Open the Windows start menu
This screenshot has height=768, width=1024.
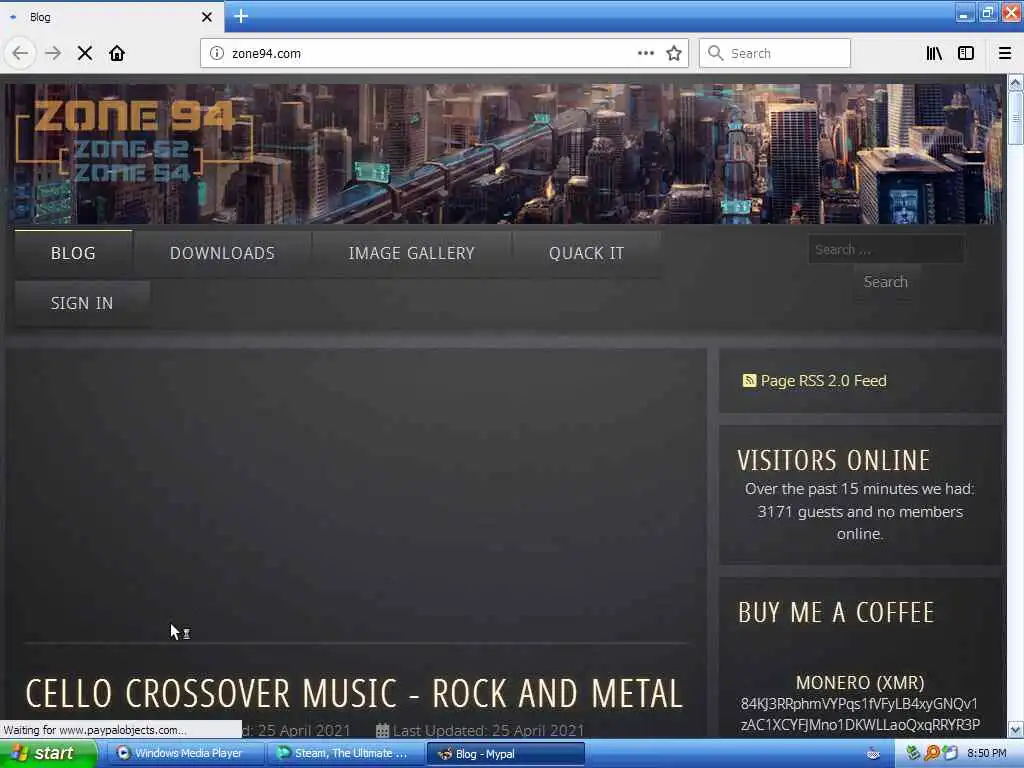coord(48,754)
